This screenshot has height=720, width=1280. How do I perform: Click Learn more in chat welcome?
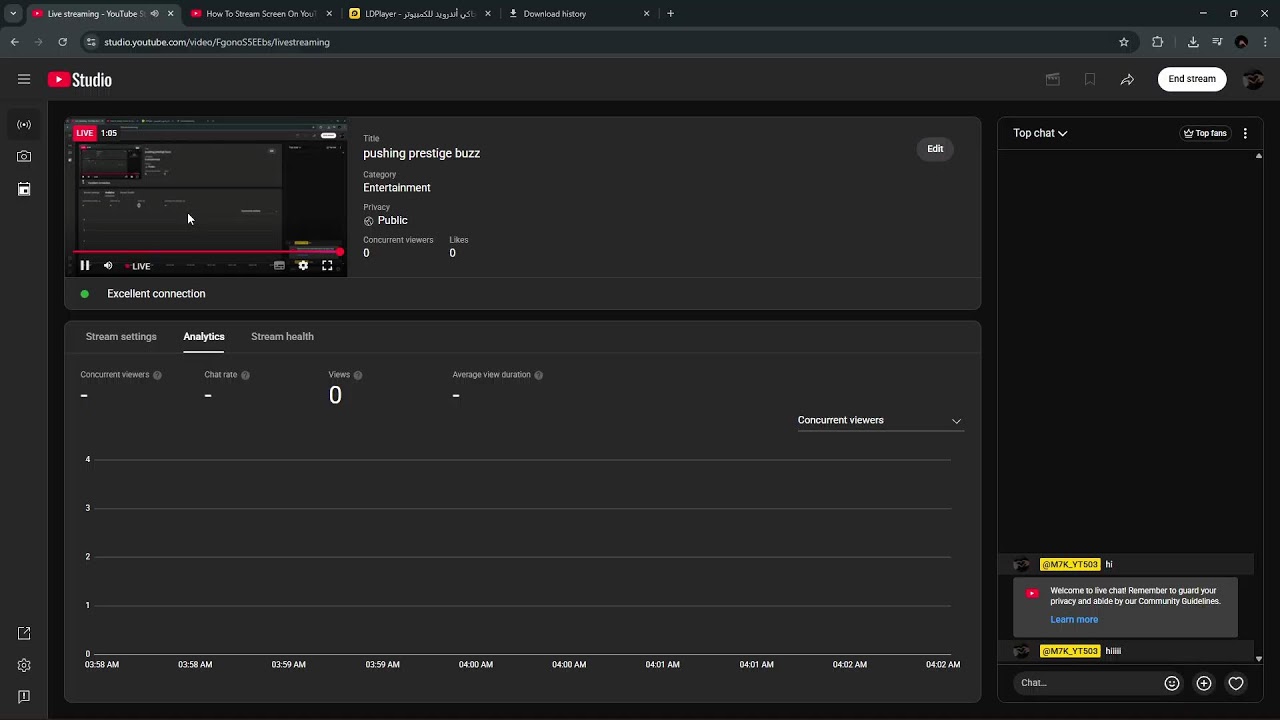pos(1074,620)
